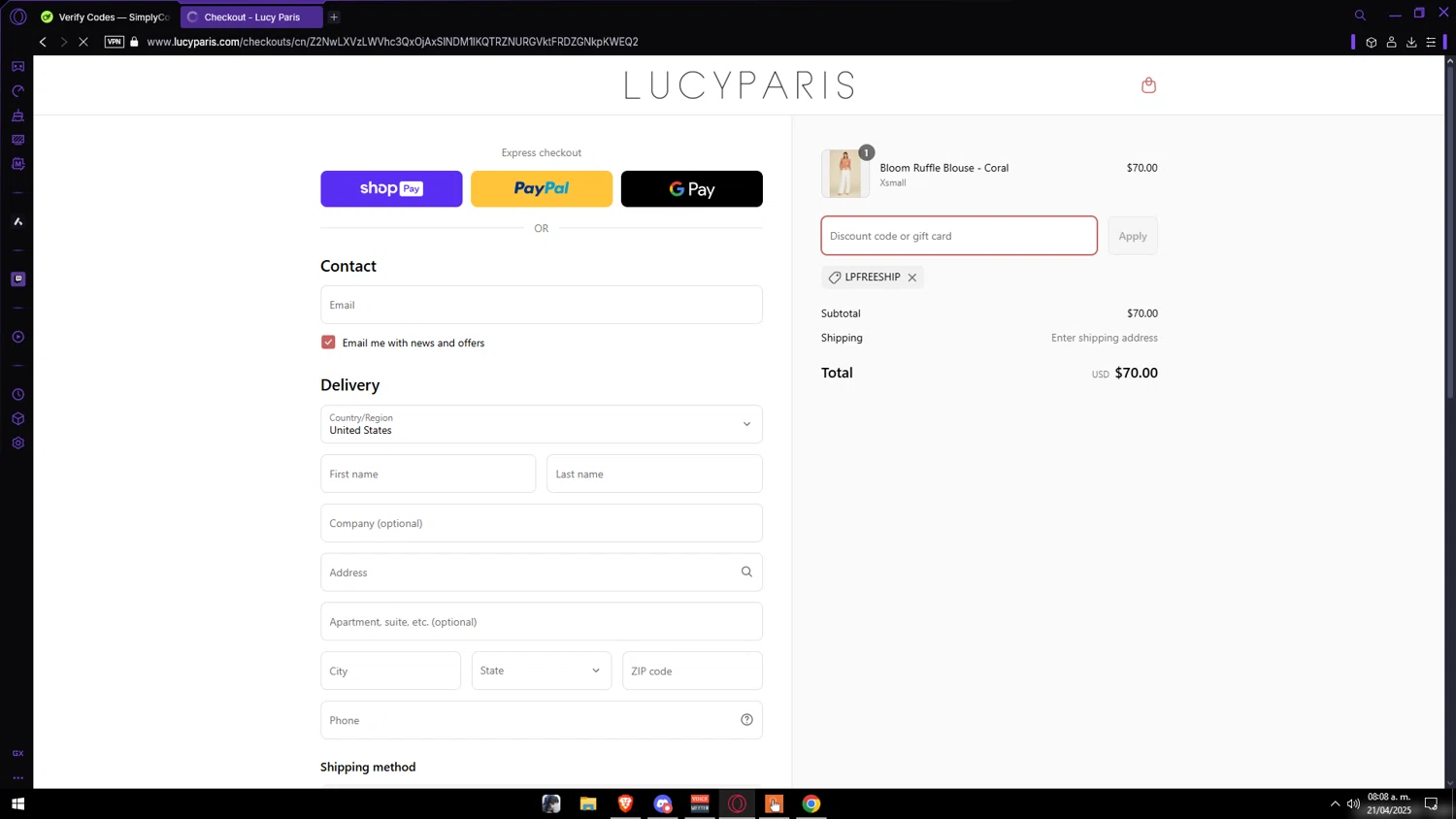Viewport: 1456px width, 819px height.
Task: Stop loading the page
Action: (83, 42)
